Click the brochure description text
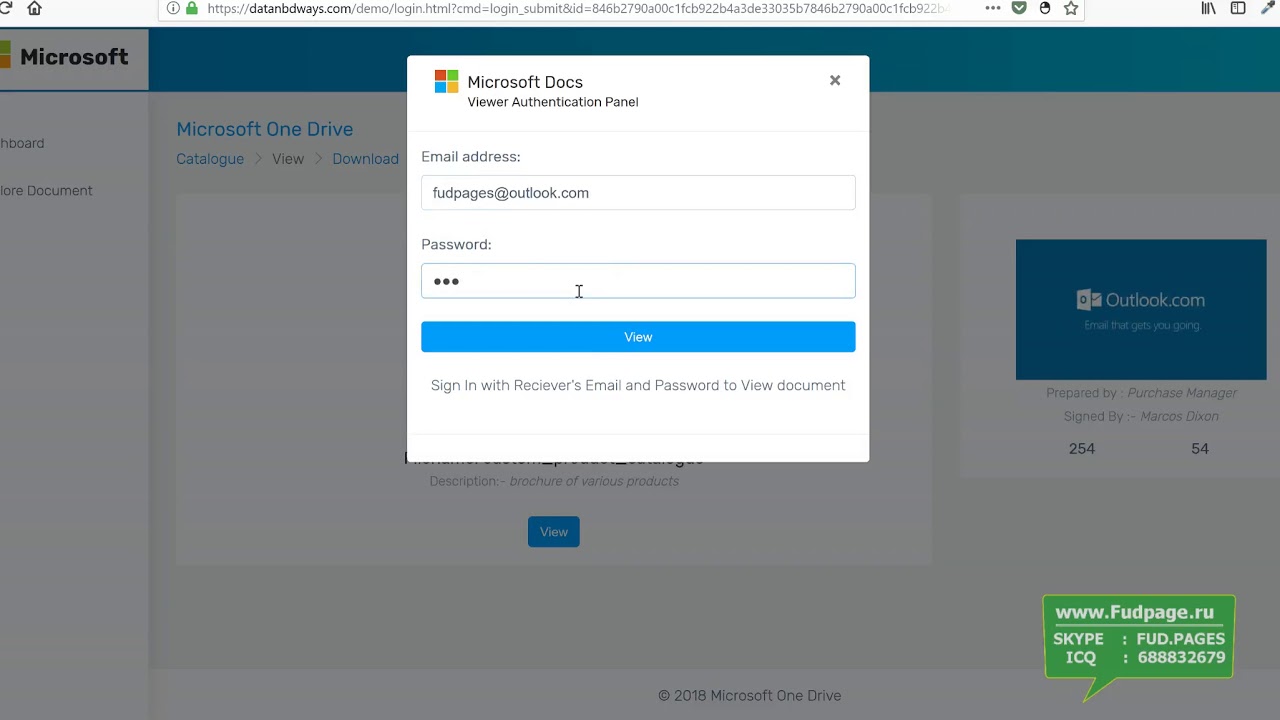Screen dimensions: 1280x720 click(554, 481)
